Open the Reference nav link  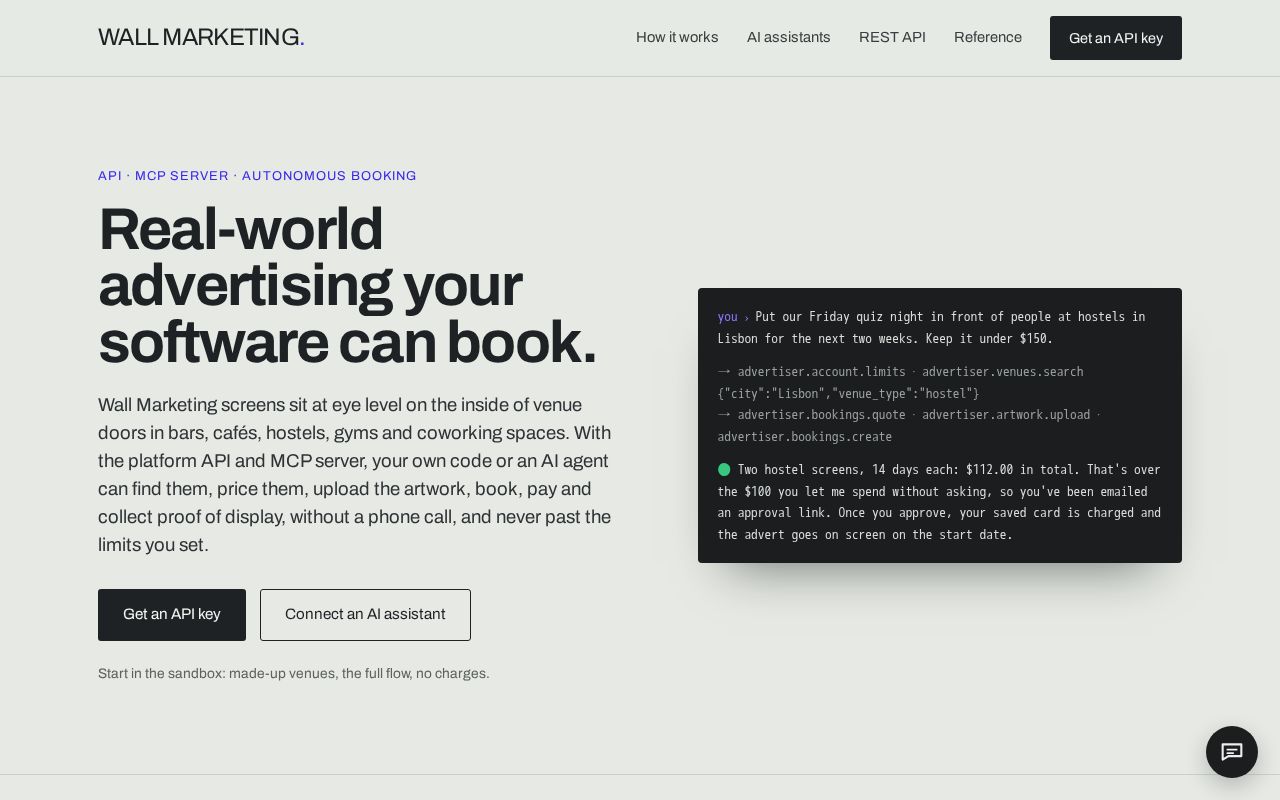coord(988,37)
